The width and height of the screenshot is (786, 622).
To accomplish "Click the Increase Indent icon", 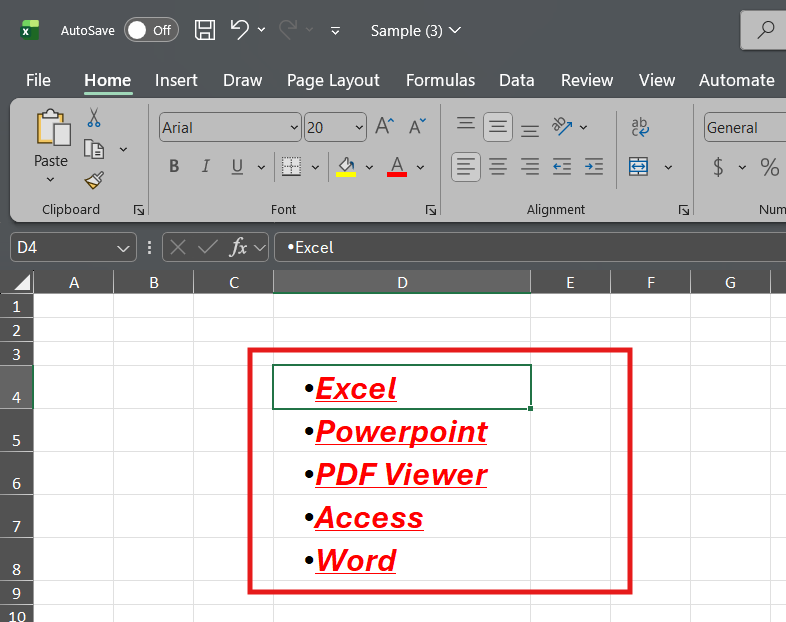I will coord(594,167).
